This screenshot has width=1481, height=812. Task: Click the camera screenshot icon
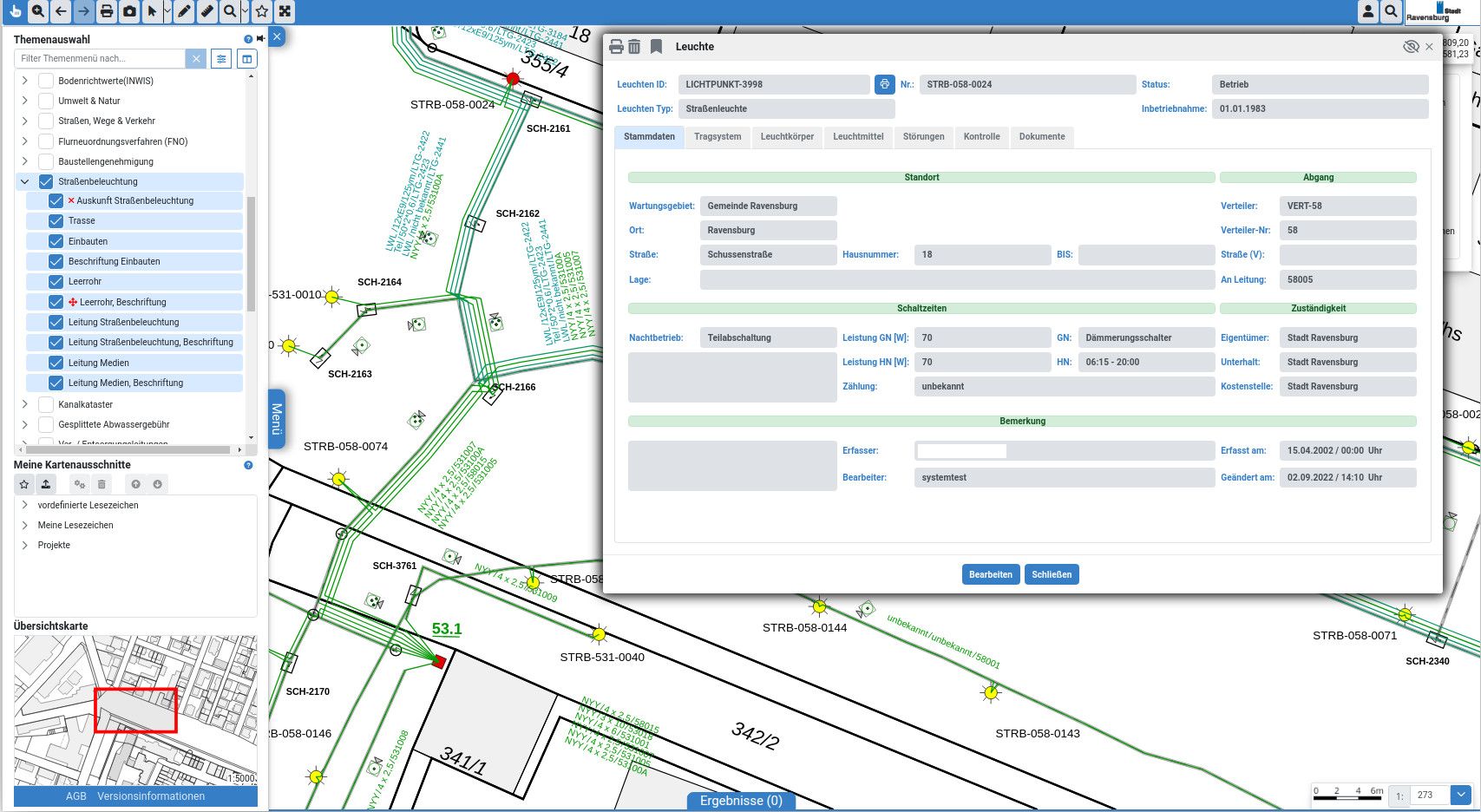tap(129, 11)
